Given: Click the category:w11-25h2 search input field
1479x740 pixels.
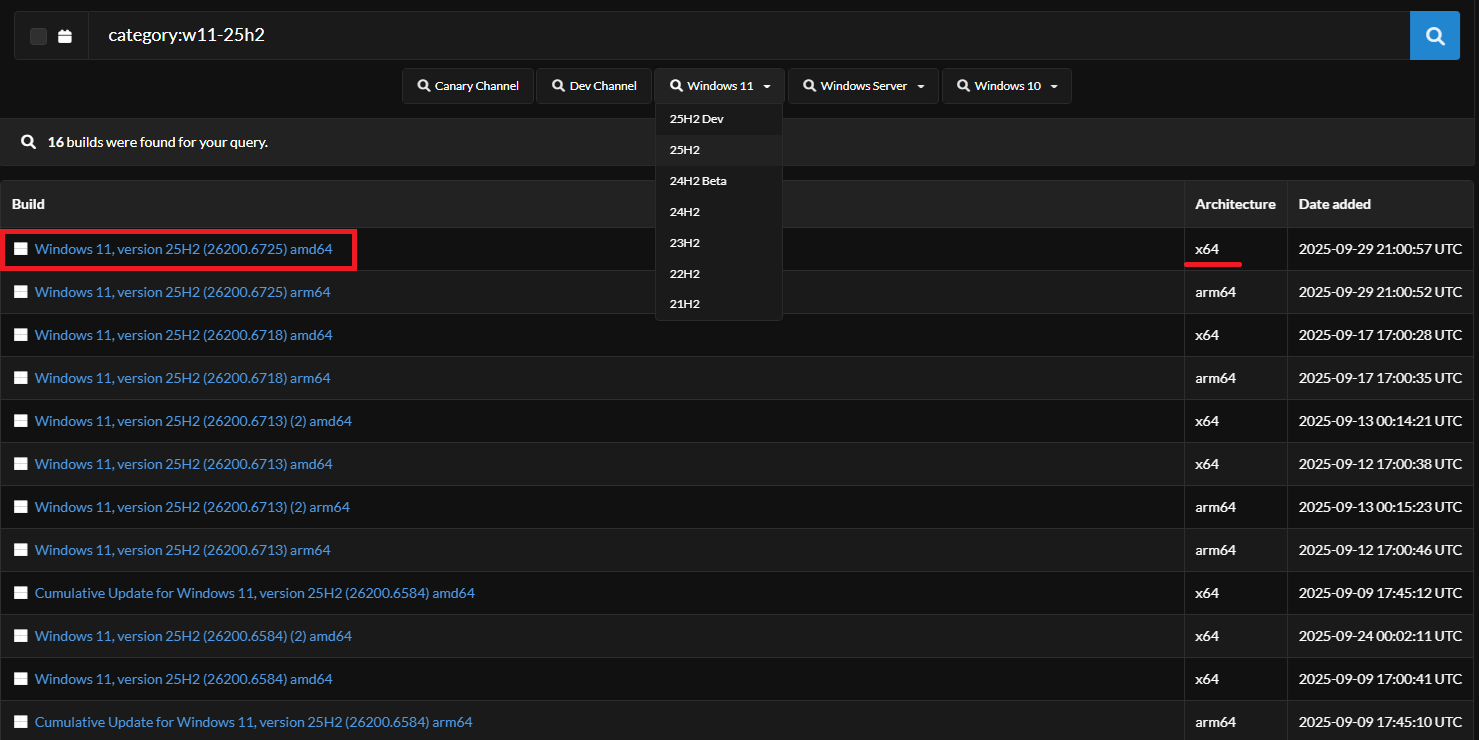Looking at the screenshot, I should 749,36.
